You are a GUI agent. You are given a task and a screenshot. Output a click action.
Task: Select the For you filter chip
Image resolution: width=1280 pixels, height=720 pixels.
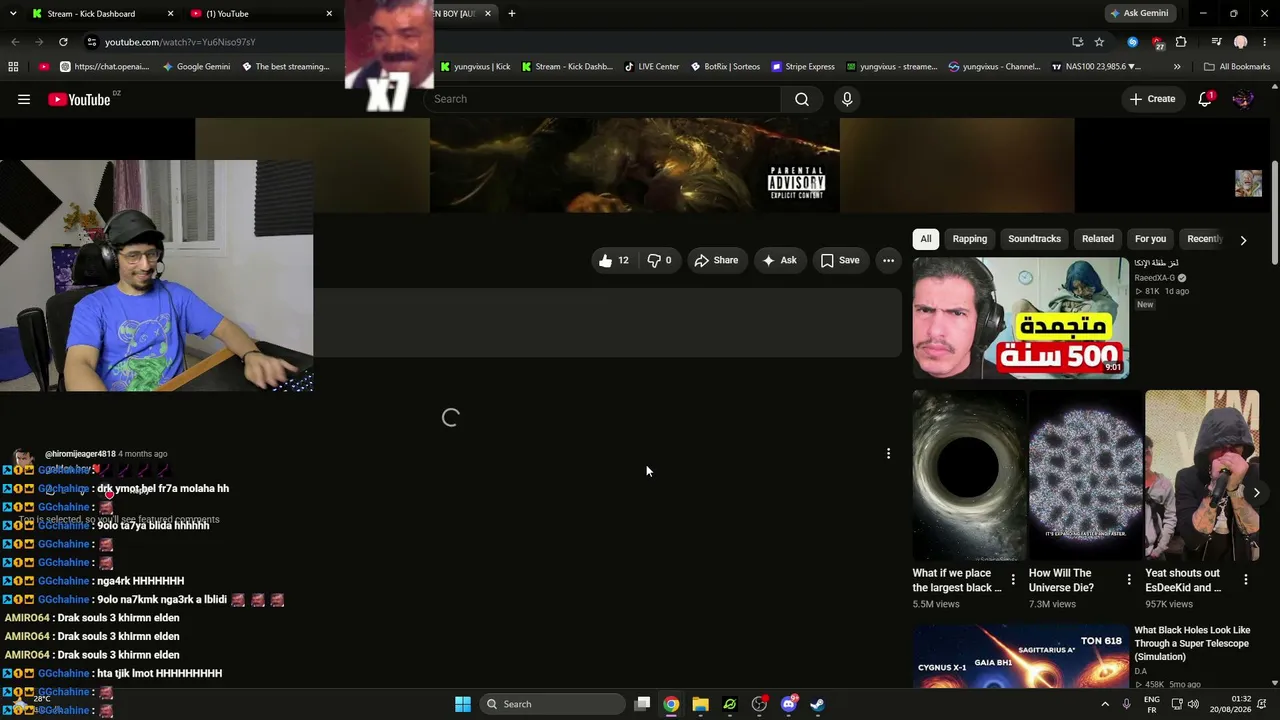click(x=1150, y=239)
